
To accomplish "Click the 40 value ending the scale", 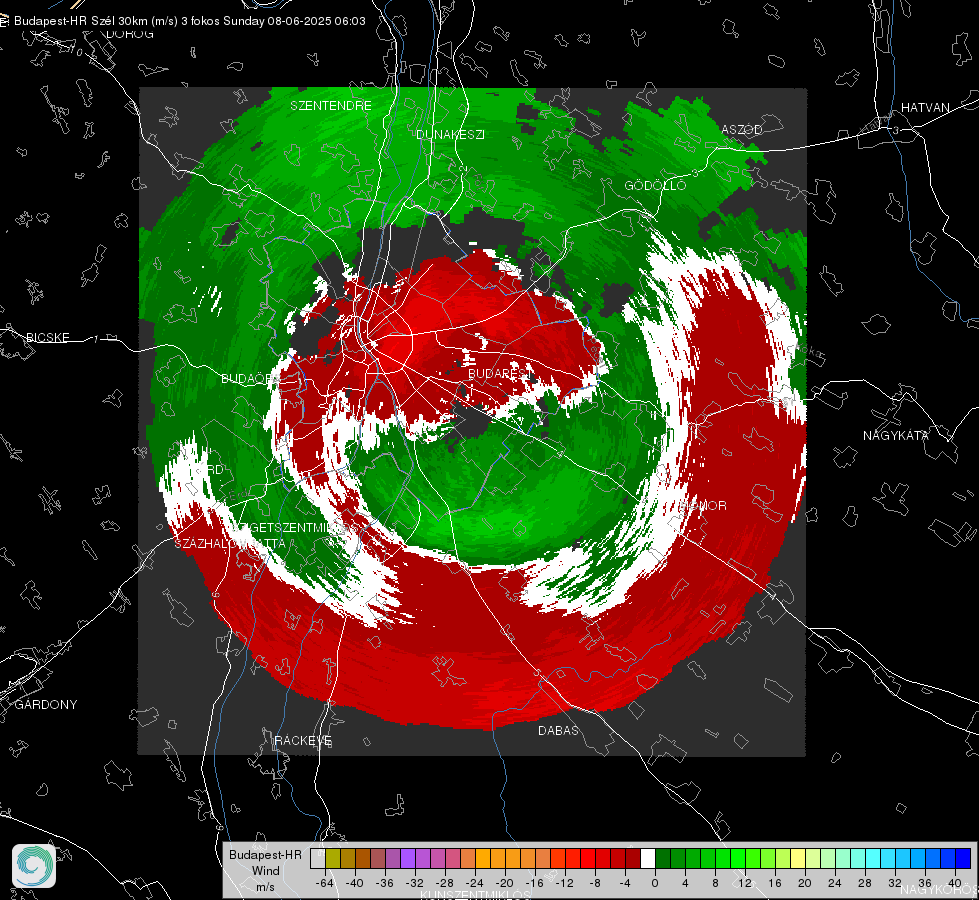I will [955, 883].
